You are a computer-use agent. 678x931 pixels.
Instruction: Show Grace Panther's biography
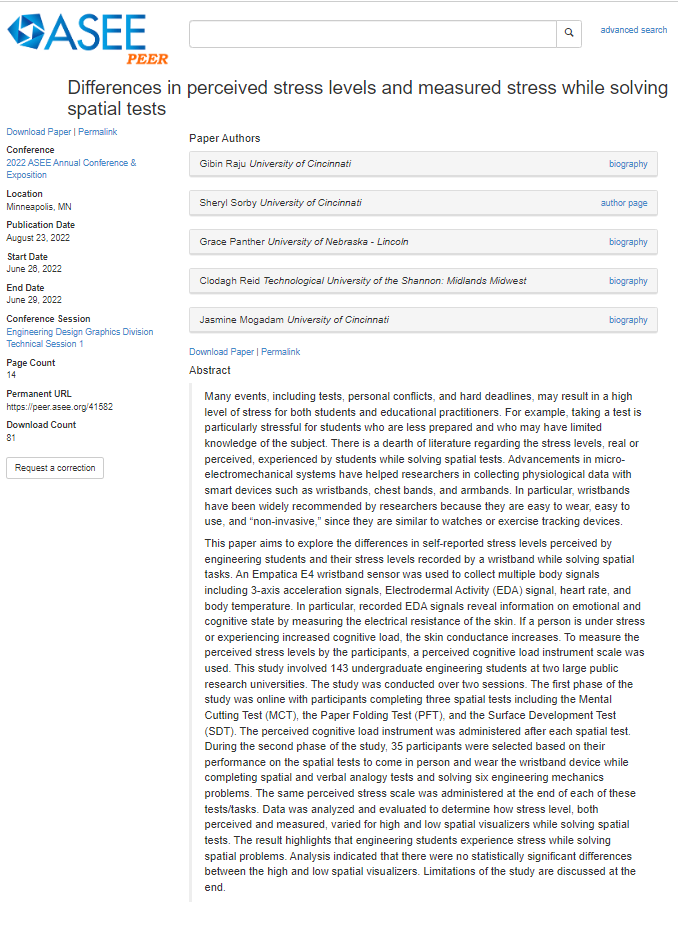[628, 242]
